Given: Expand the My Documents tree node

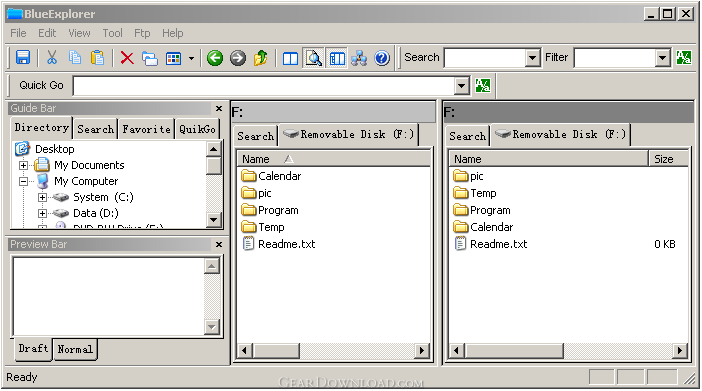Looking at the screenshot, I should point(23,165).
